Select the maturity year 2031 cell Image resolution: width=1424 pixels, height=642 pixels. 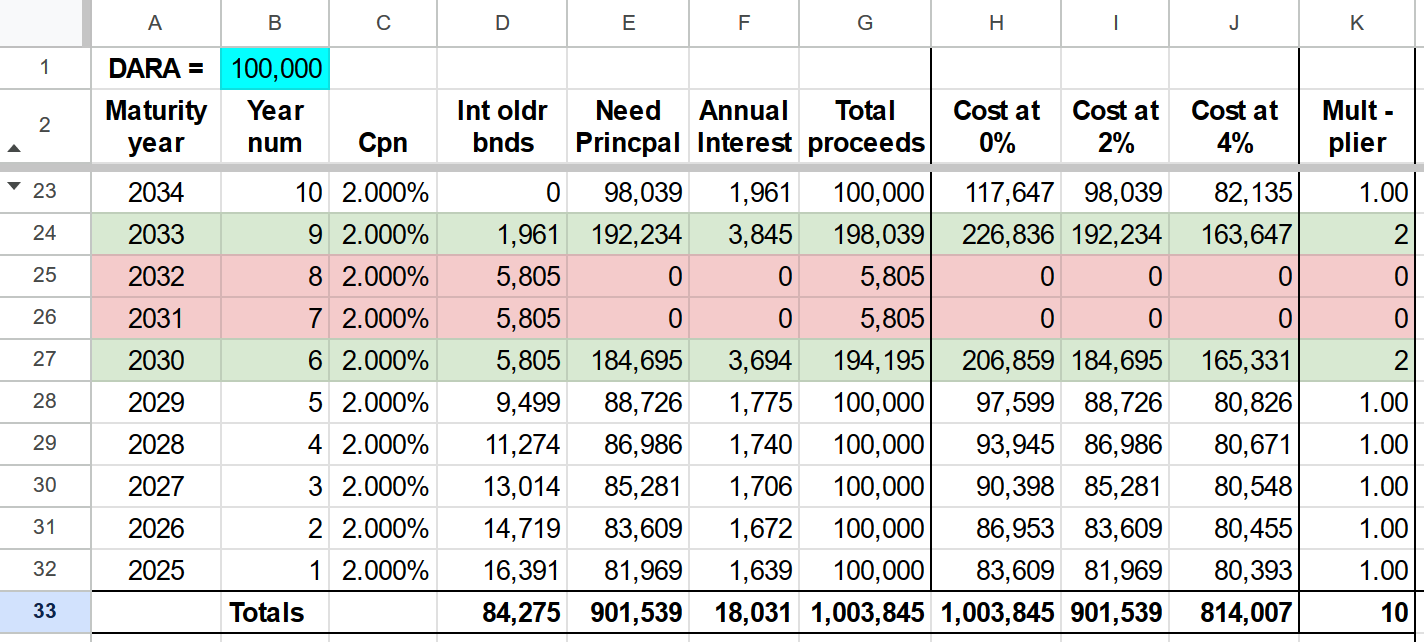(x=155, y=318)
